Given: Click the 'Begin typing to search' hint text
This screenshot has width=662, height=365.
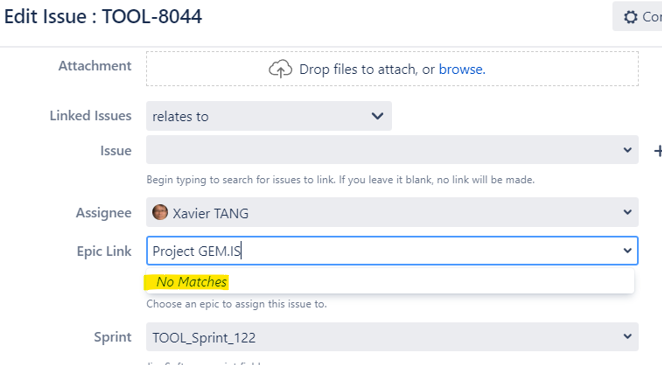Looking at the screenshot, I should tap(341, 180).
